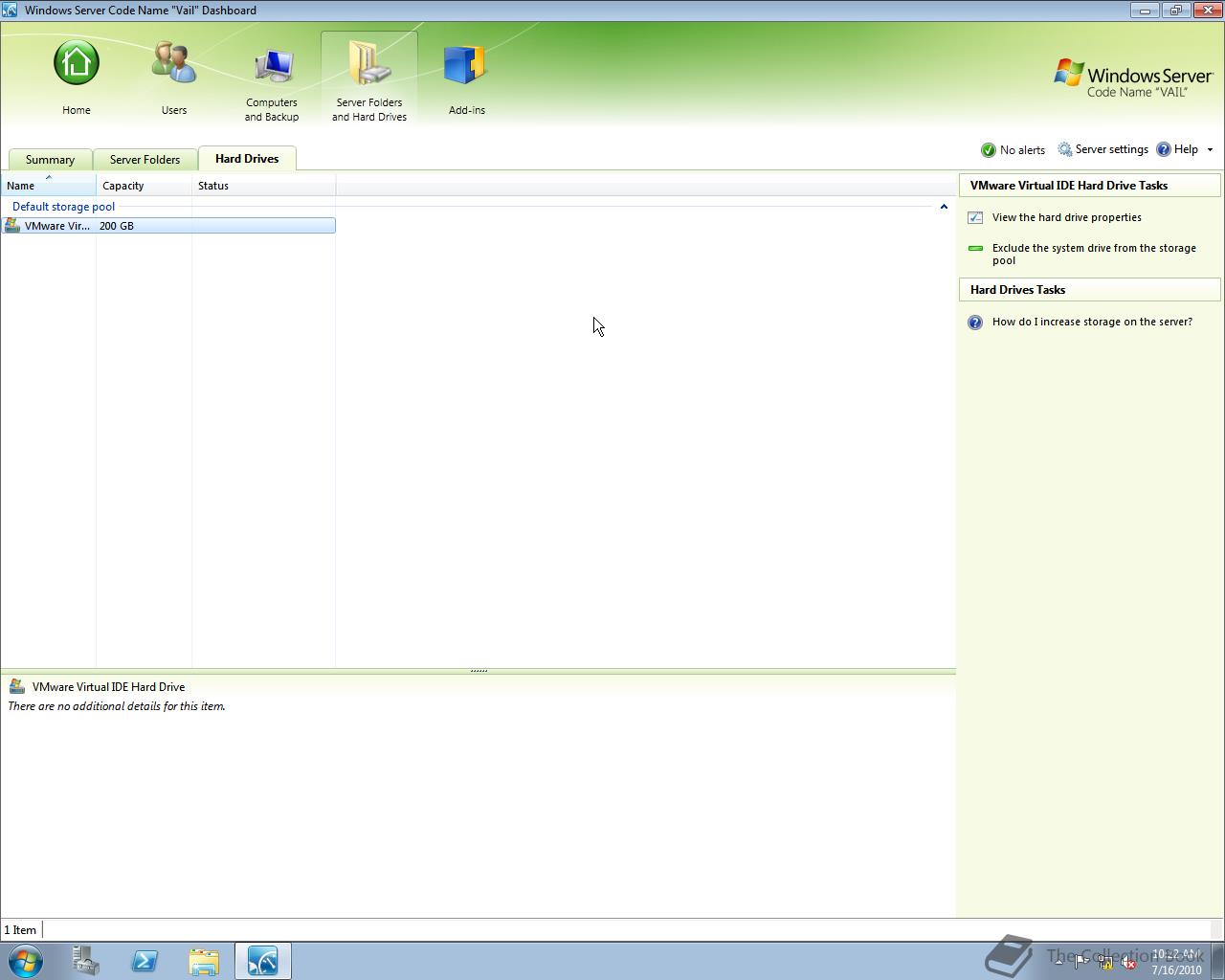Open the No alerts status indicator
Screen dimensions: 1225x980
coord(1013,150)
